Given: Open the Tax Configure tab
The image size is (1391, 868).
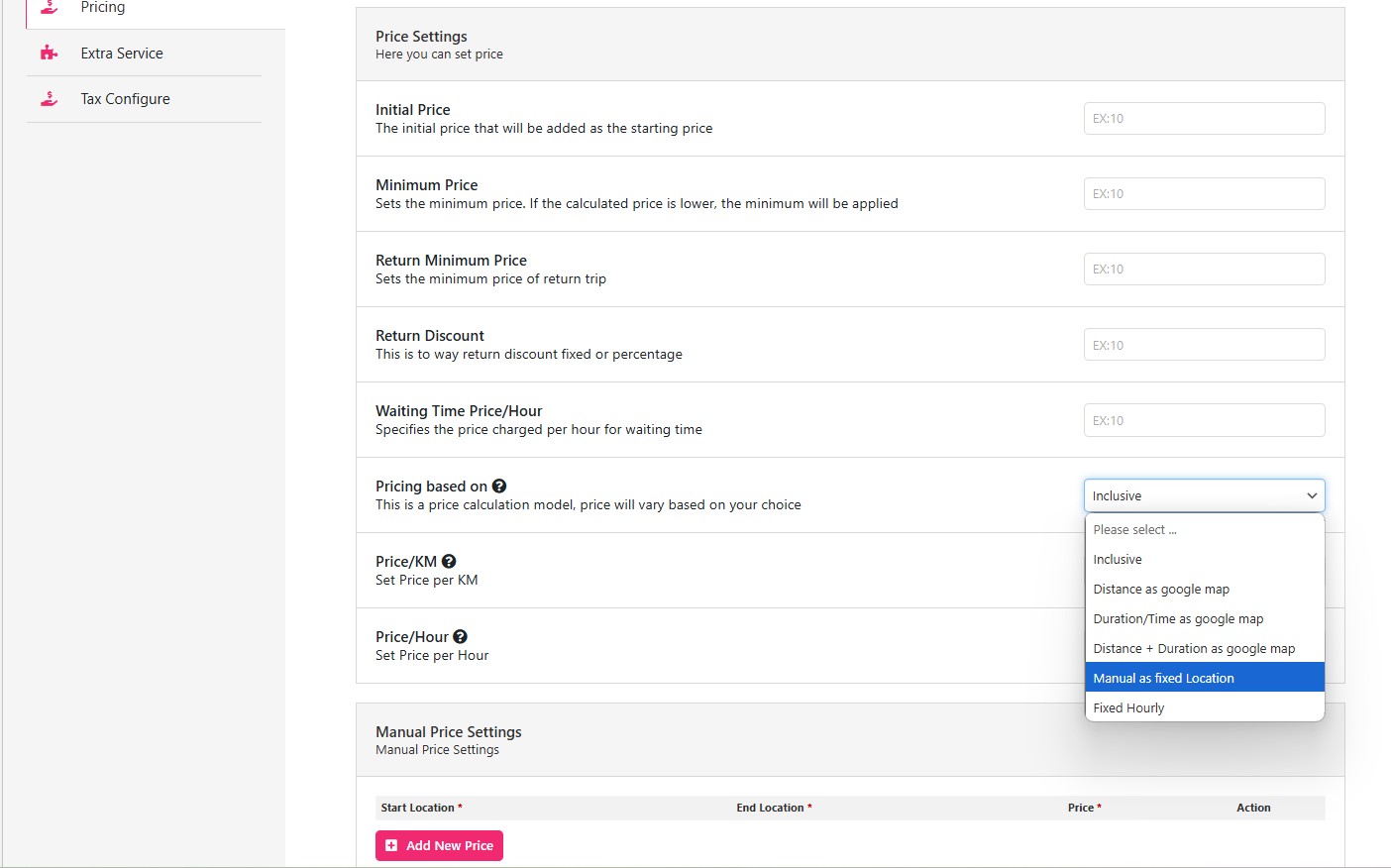Looking at the screenshot, I should (145, 99).
